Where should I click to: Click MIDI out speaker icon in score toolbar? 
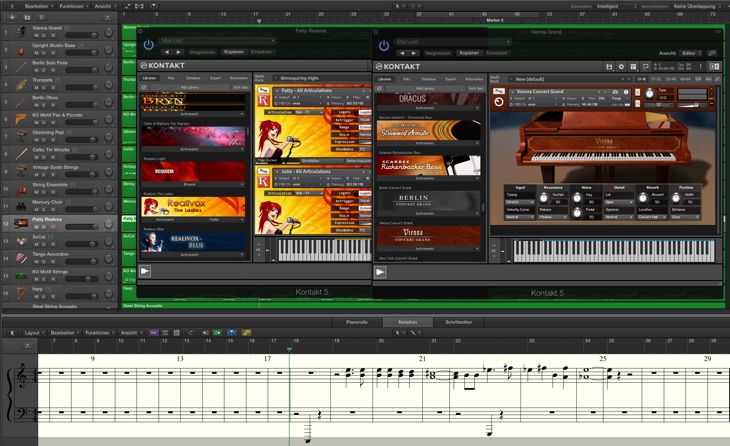205,333
